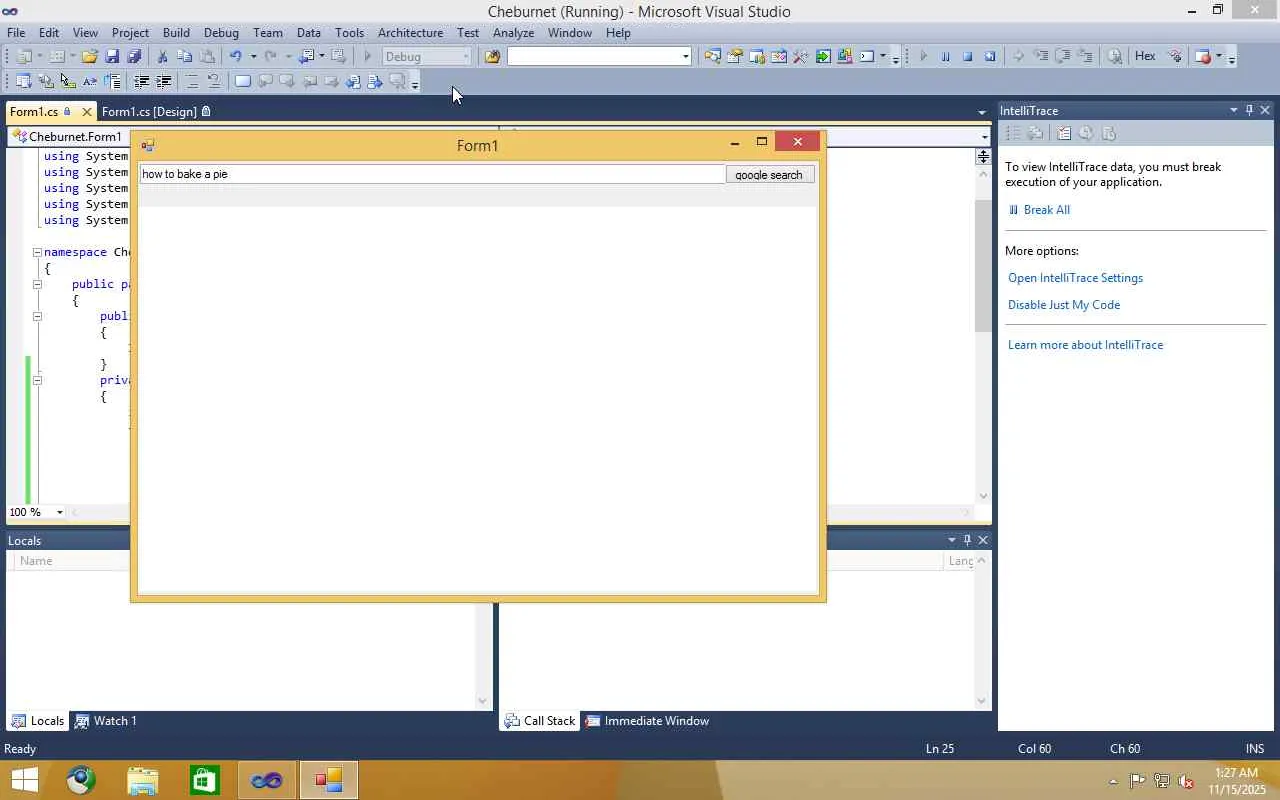This screenshot has width=1280, height=800.
Task: Expand the undo history dropdown arrow
Action: 253,57
